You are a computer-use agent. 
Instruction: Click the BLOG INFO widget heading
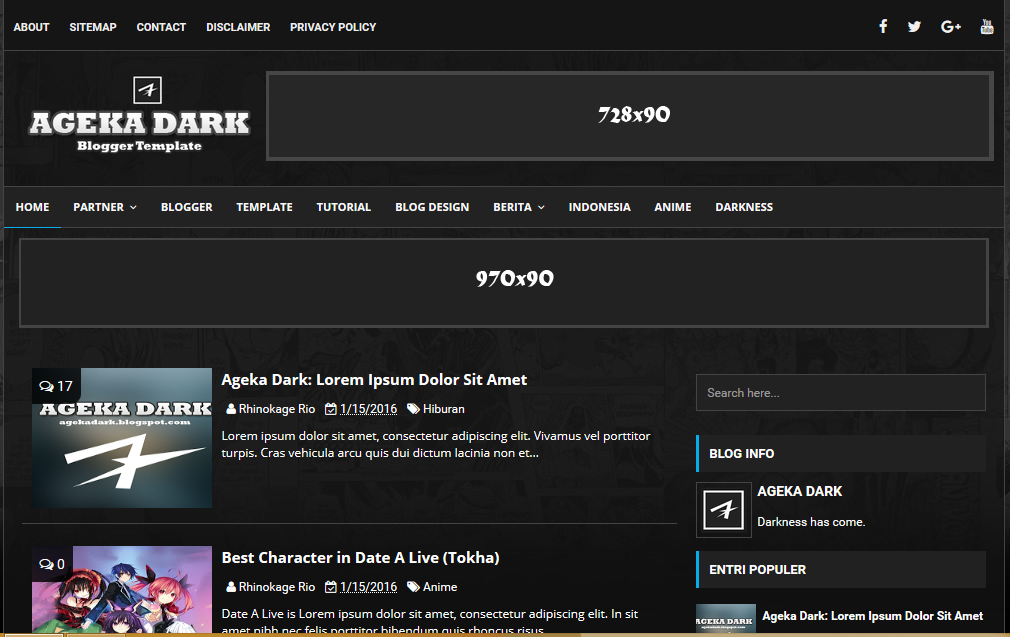pyautogui.click(x=841, y=453)
